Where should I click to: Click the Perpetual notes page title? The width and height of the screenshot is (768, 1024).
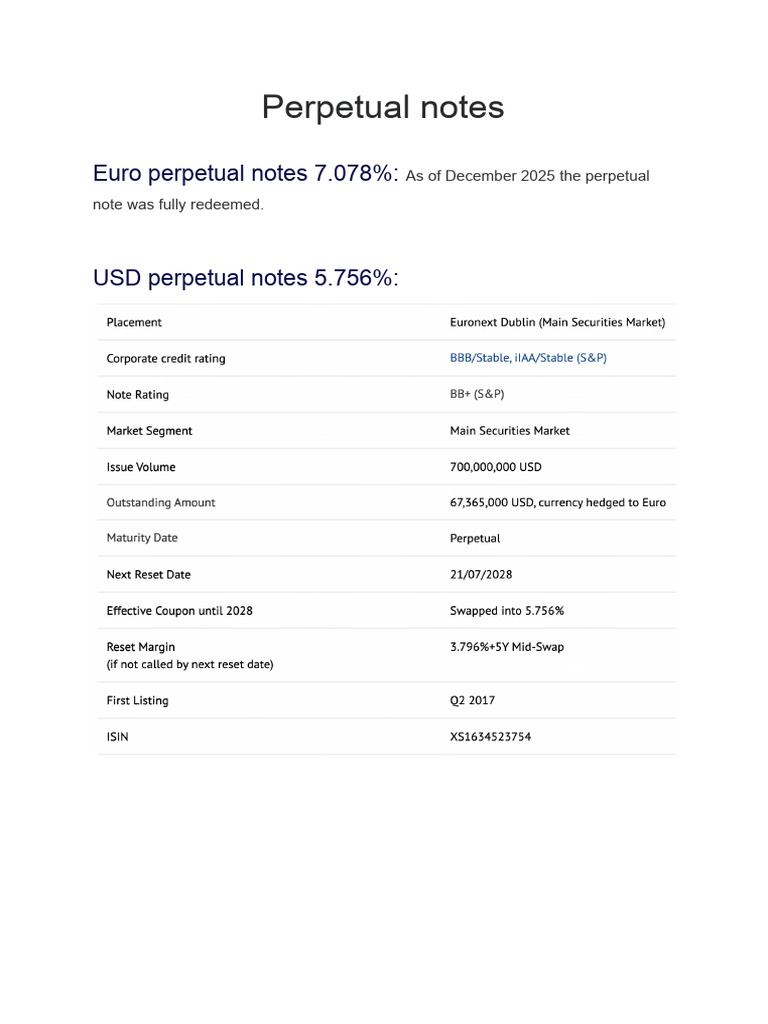coord(383,107)
